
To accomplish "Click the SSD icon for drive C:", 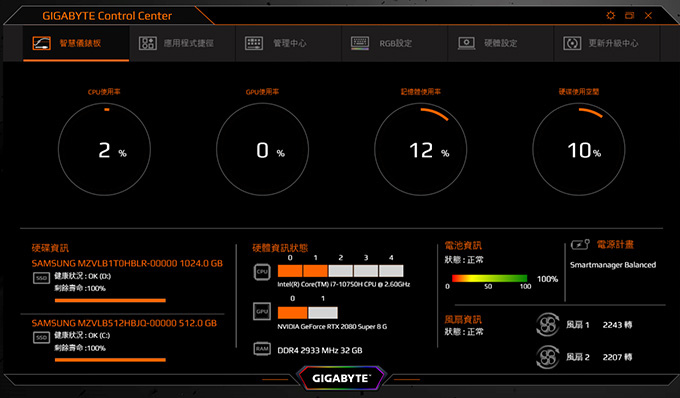I will pyautogui.click(x=42, y=337).
